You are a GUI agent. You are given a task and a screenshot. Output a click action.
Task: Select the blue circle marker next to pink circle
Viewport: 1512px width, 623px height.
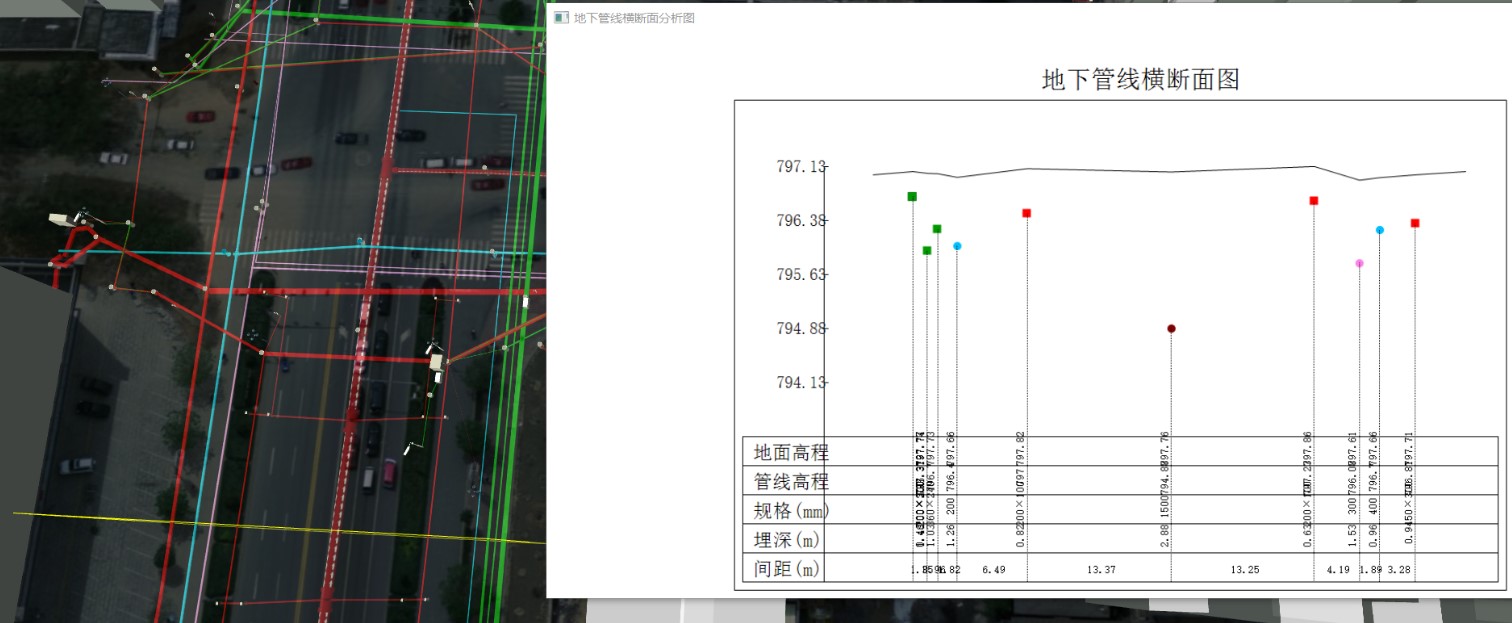pos(1380,230)
